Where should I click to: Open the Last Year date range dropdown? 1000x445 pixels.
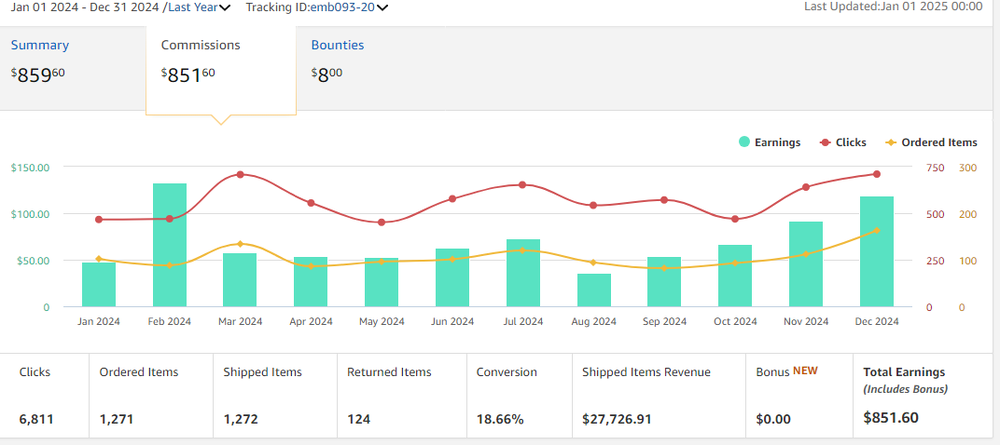pos(197,7)
